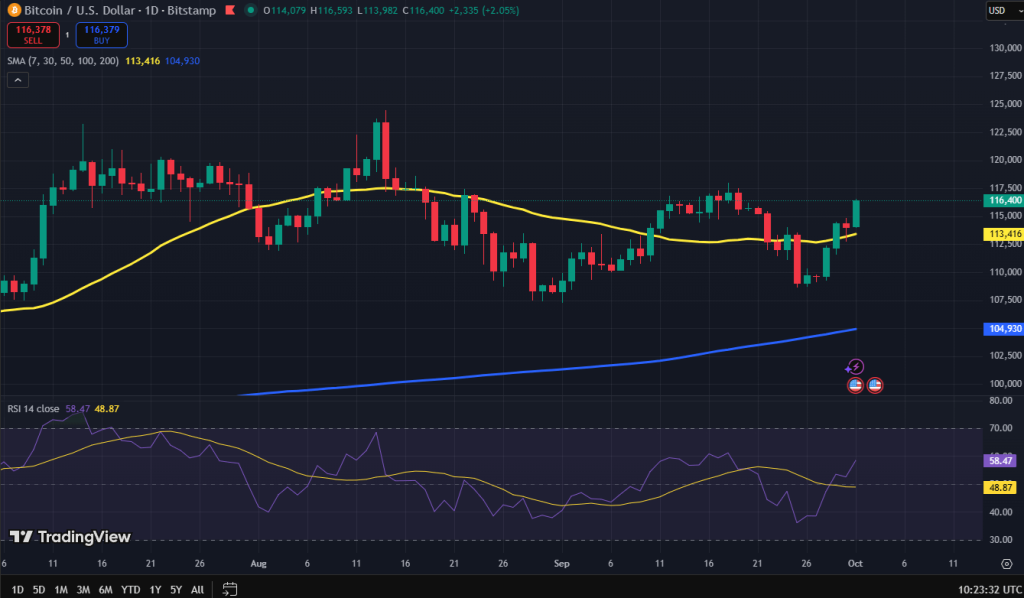Click the 130,000 price axis label
Screen dimensions: 1024x598
tap(1006, 48)
